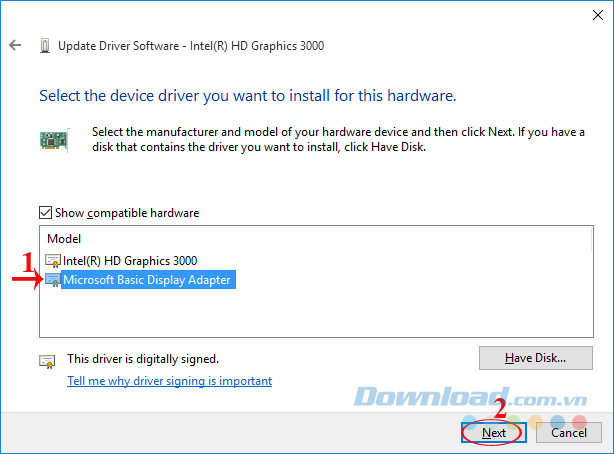This screenshot has width=614, height=454.
Task: Open the Have Disk dialog
Action: (536, 358)
